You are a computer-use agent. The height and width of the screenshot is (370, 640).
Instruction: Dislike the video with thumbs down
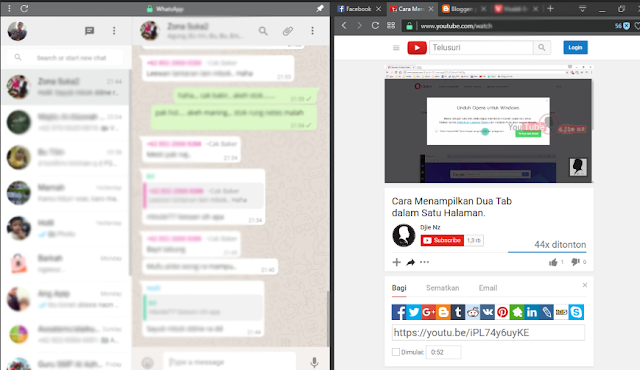pos(575,262)
